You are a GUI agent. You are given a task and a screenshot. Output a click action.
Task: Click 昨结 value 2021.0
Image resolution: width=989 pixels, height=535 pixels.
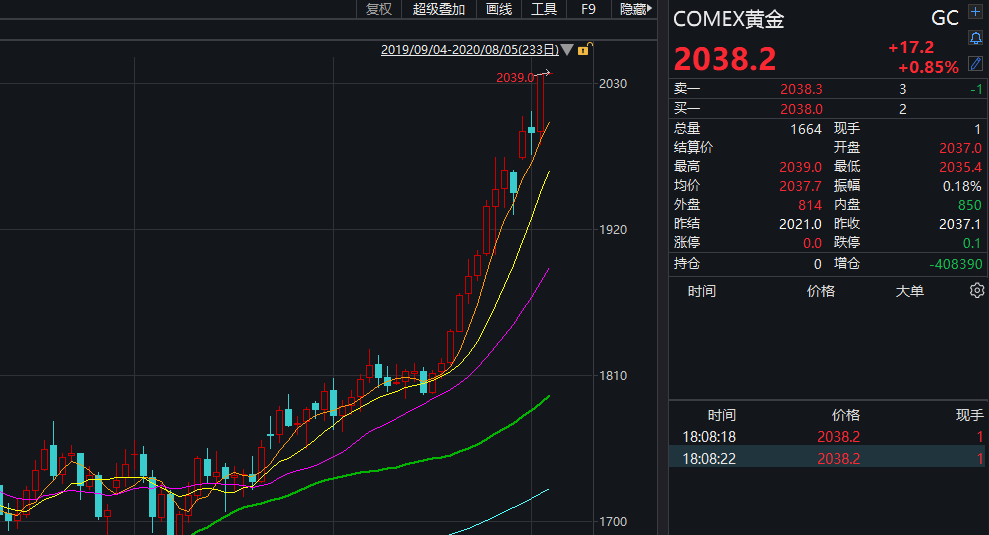pyautogui.click(x=800, y=224)
